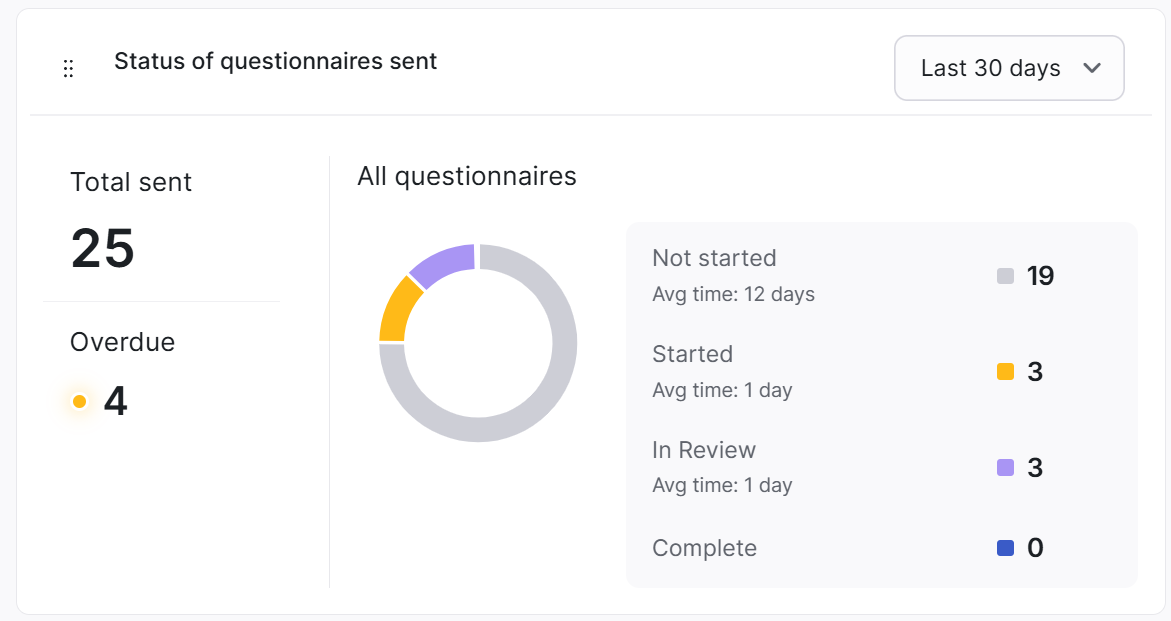
Task: Click the Started status label
Action: tap(692, 354)
